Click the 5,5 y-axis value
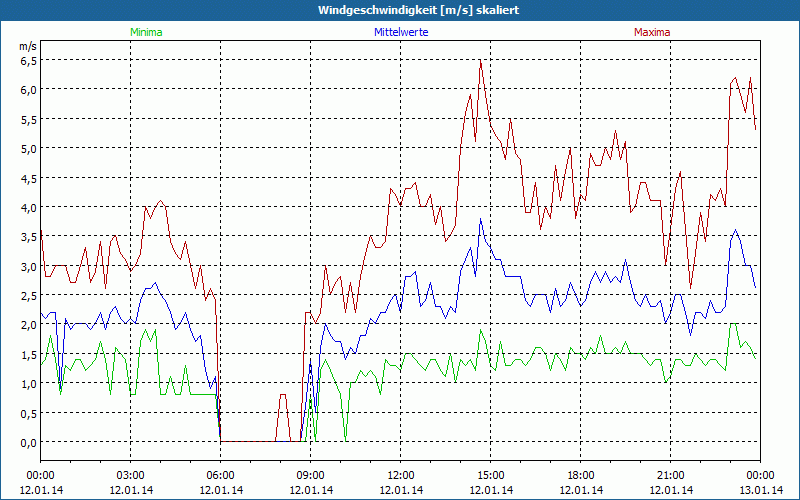Viewport: 800px width, 500px height. coord(29,119)
